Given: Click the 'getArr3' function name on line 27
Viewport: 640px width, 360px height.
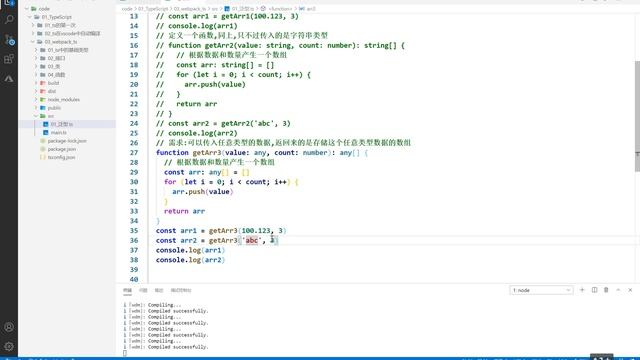Looking at the screenshot, I should click(207, 153).
